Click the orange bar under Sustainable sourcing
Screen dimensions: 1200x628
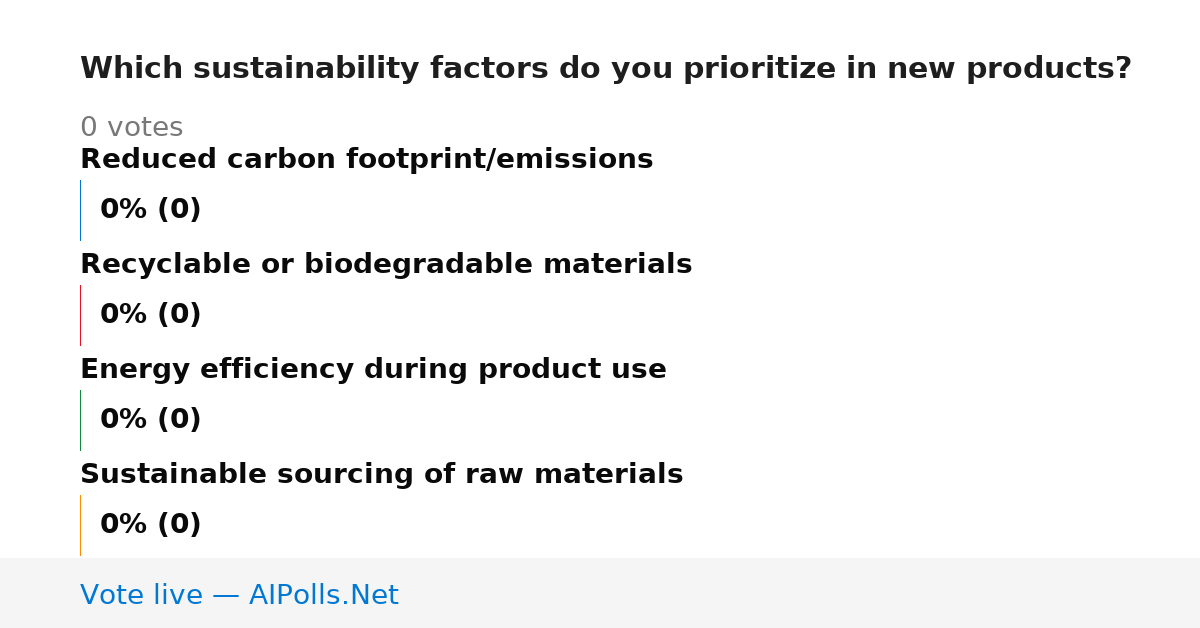coord(80,525)
